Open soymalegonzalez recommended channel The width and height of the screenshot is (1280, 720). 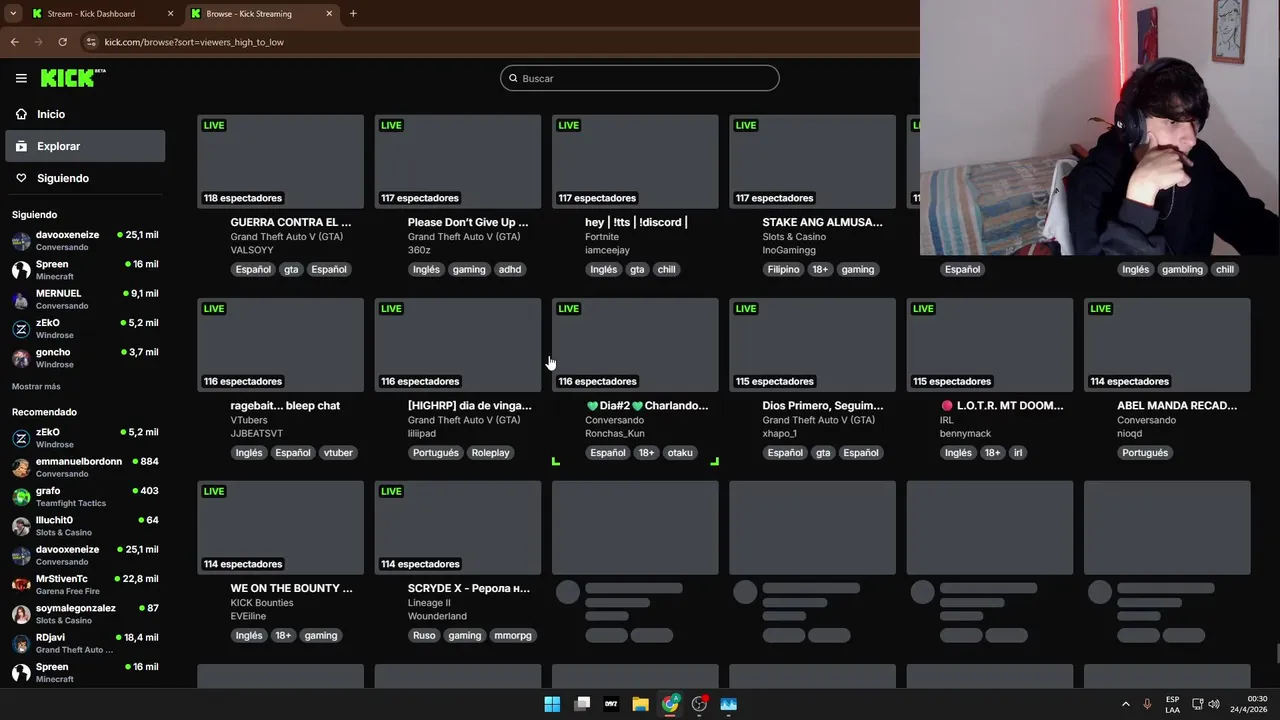coord(85,614)
